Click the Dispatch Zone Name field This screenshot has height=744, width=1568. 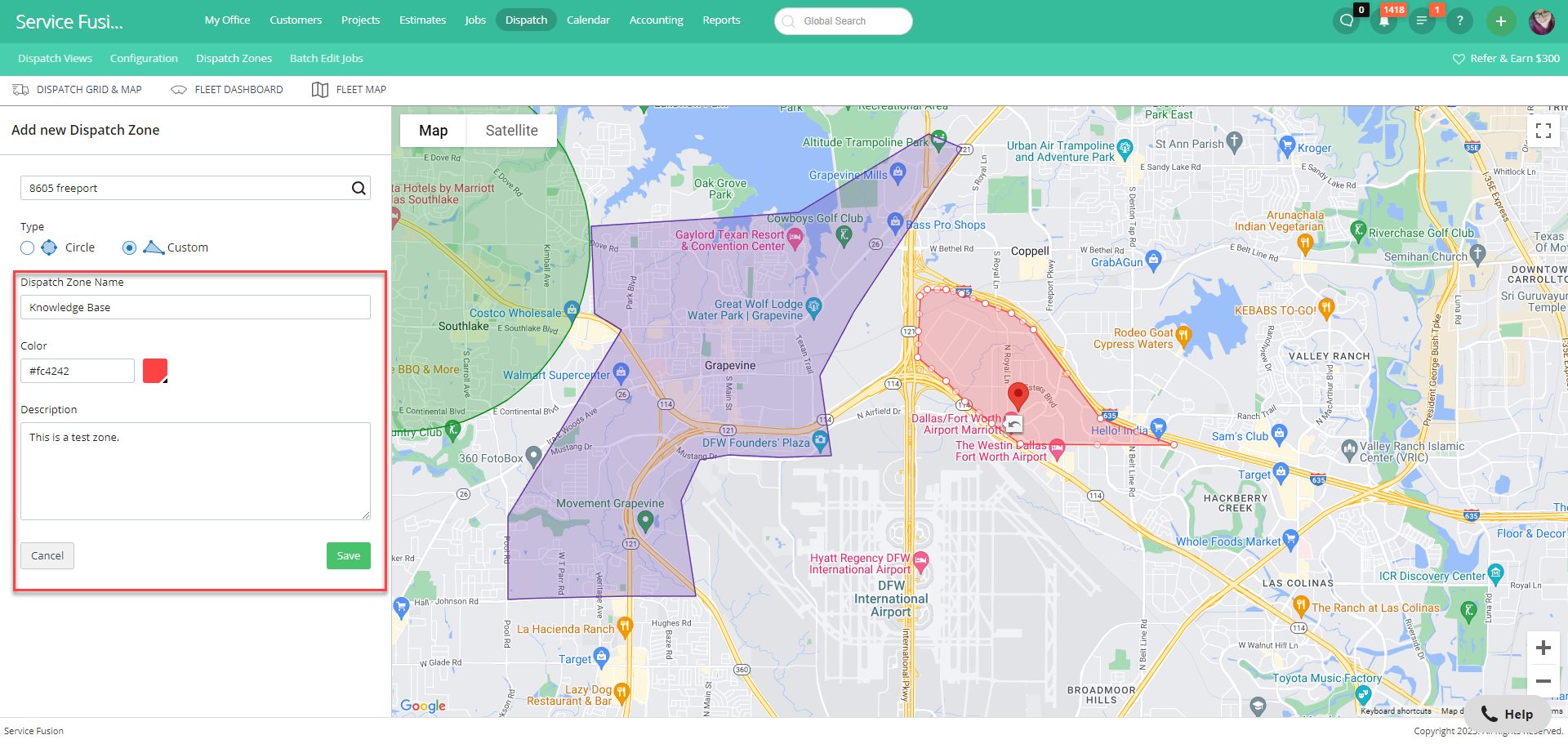[195, 307]
